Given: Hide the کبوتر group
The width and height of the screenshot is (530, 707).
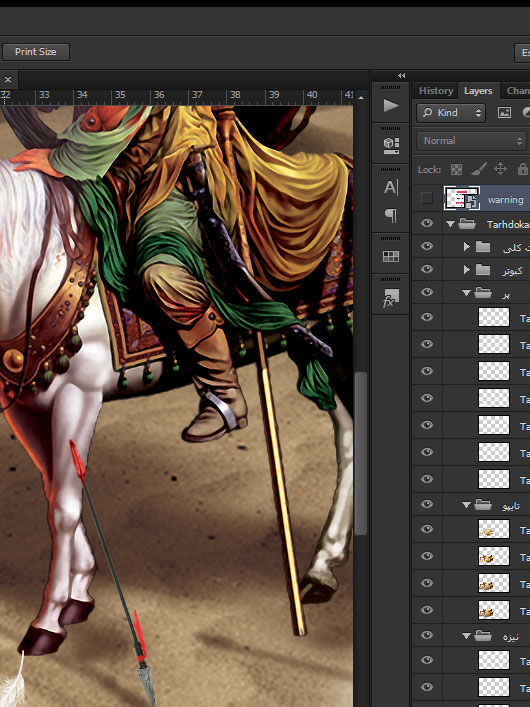Looking at the screenshot, I should point(427,269).
